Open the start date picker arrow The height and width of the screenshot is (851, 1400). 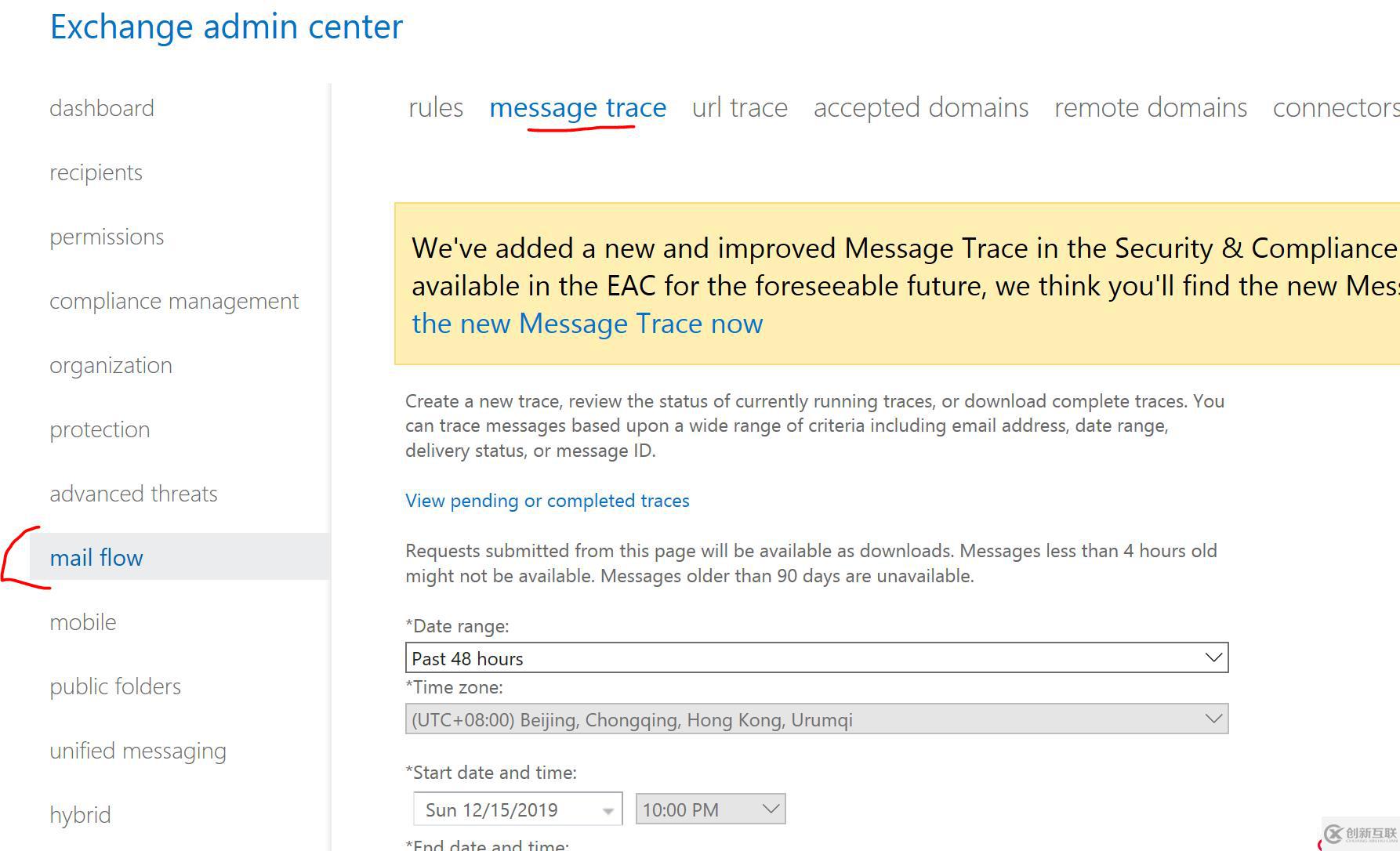[x=608, y=811]
